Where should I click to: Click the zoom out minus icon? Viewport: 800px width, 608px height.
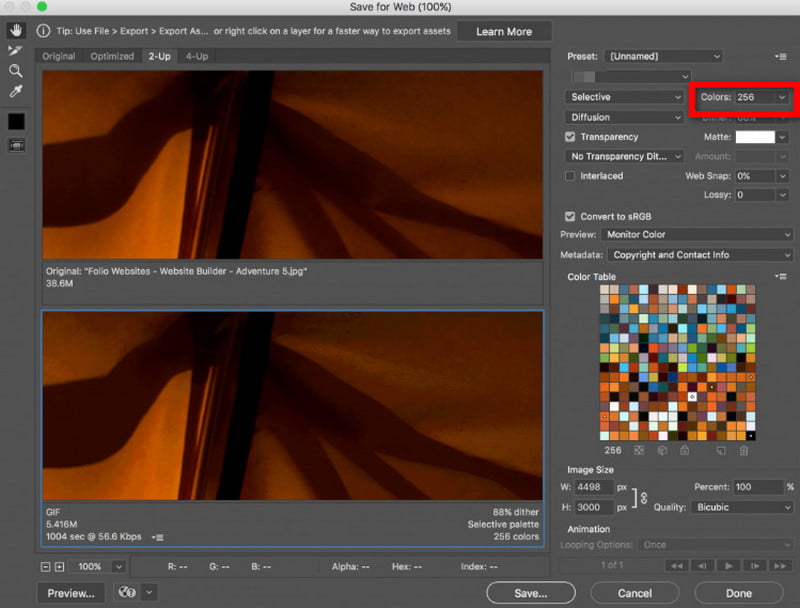pyautogui.click(x=47, y=567)
